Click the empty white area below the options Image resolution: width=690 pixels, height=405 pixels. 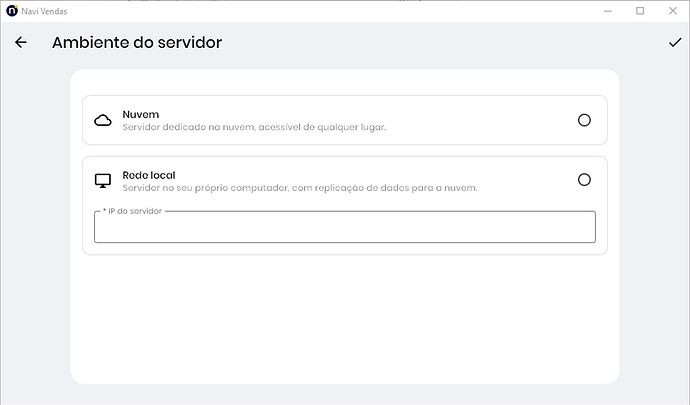[344, 320]
